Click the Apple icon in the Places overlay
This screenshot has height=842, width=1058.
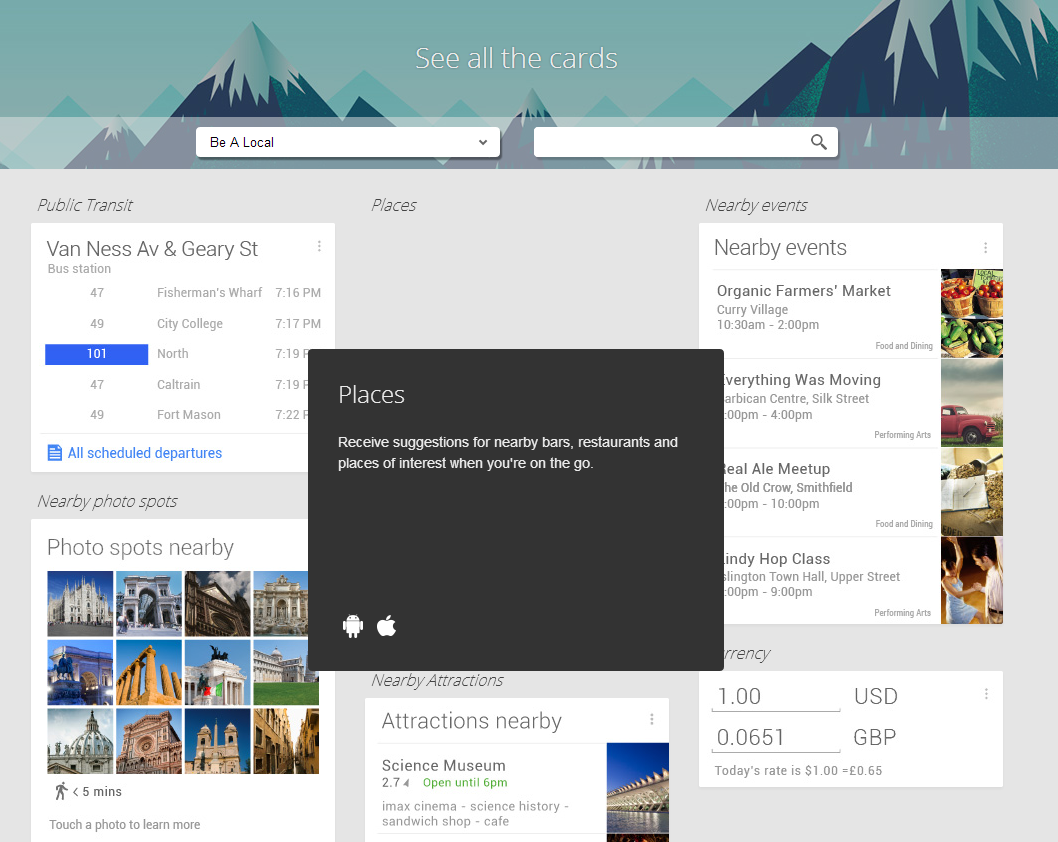coord(386,625)
